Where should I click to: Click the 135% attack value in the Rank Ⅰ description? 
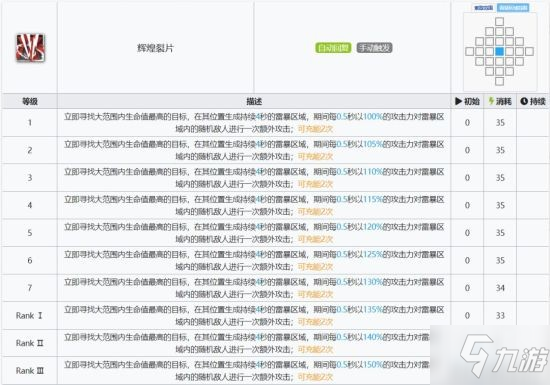[x=372, y=309]
